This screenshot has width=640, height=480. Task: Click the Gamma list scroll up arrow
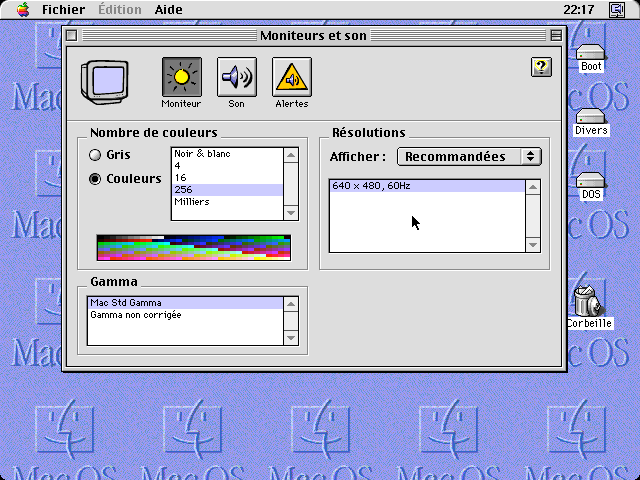(291, 304)
